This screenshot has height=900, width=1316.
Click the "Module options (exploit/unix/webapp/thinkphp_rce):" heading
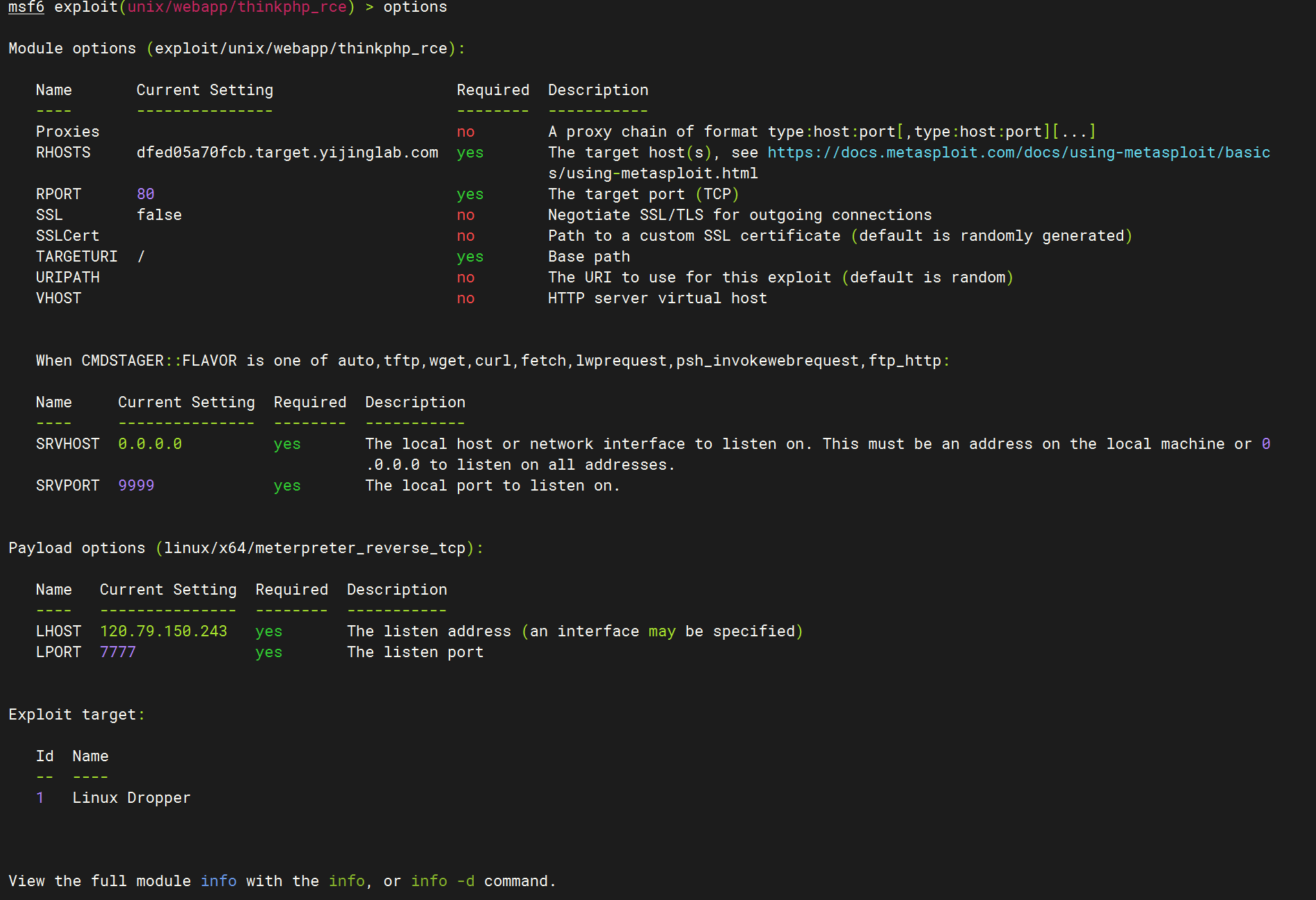pos(237,49)
